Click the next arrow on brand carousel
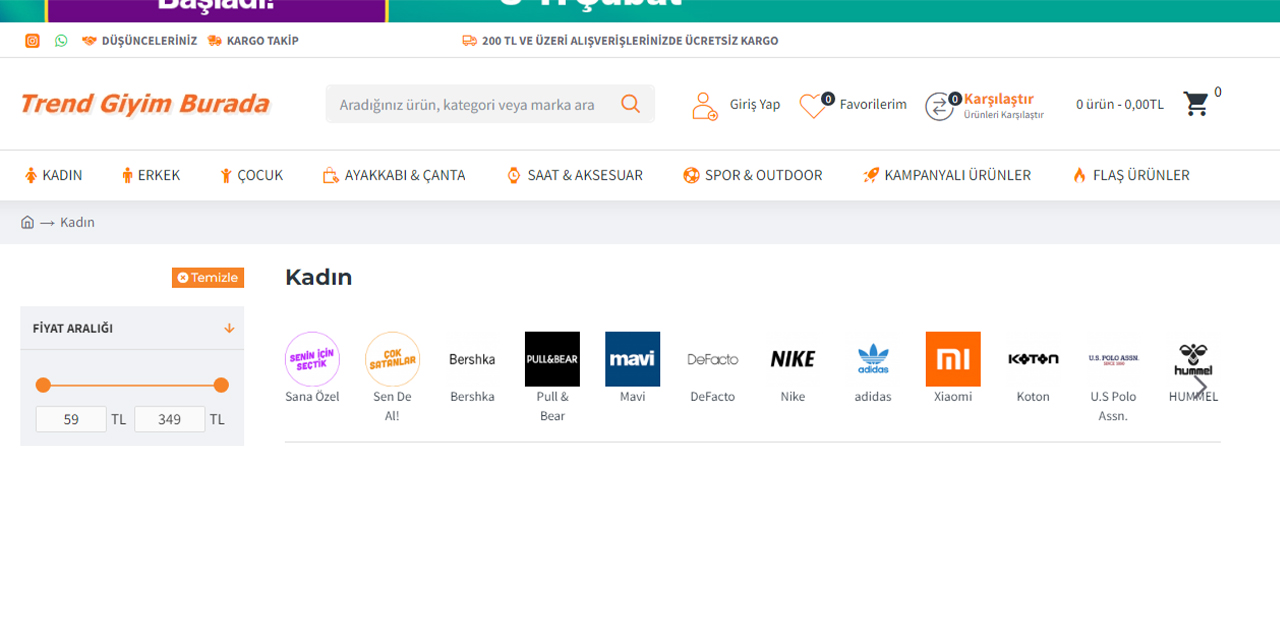This screenshot has width=1280, height=640. click(1199, 385)
